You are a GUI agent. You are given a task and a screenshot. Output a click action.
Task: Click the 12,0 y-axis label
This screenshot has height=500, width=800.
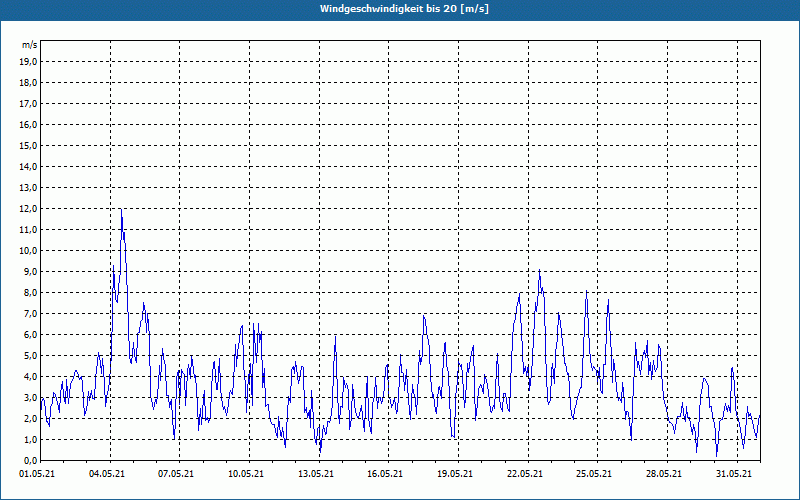[x=29, y=209]
